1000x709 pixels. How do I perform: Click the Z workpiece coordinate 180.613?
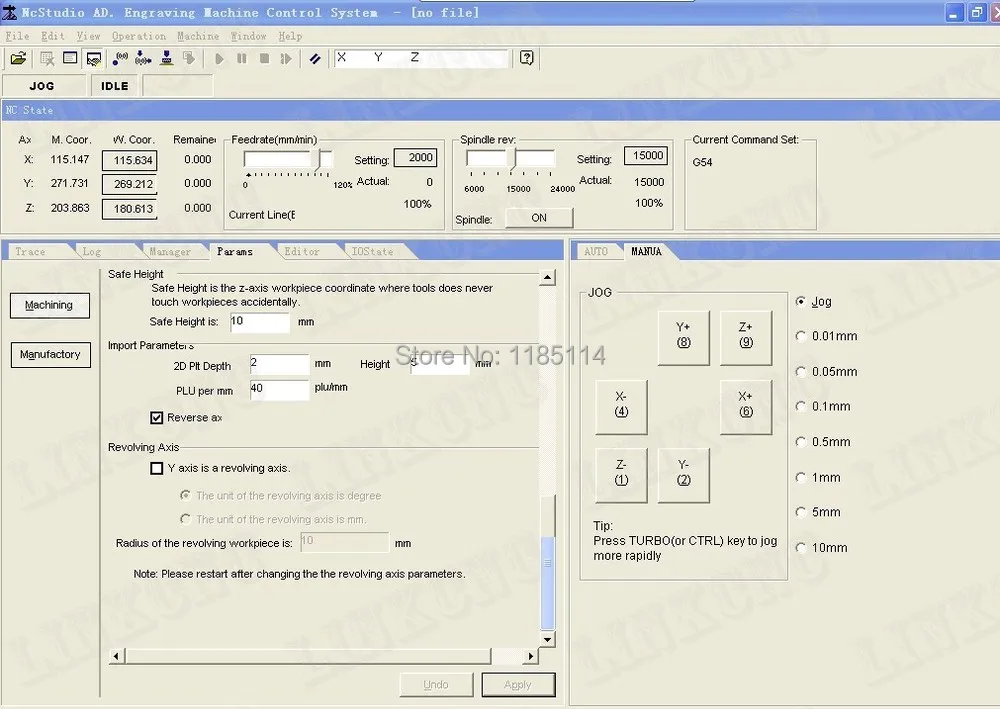(x=129, y=208)
